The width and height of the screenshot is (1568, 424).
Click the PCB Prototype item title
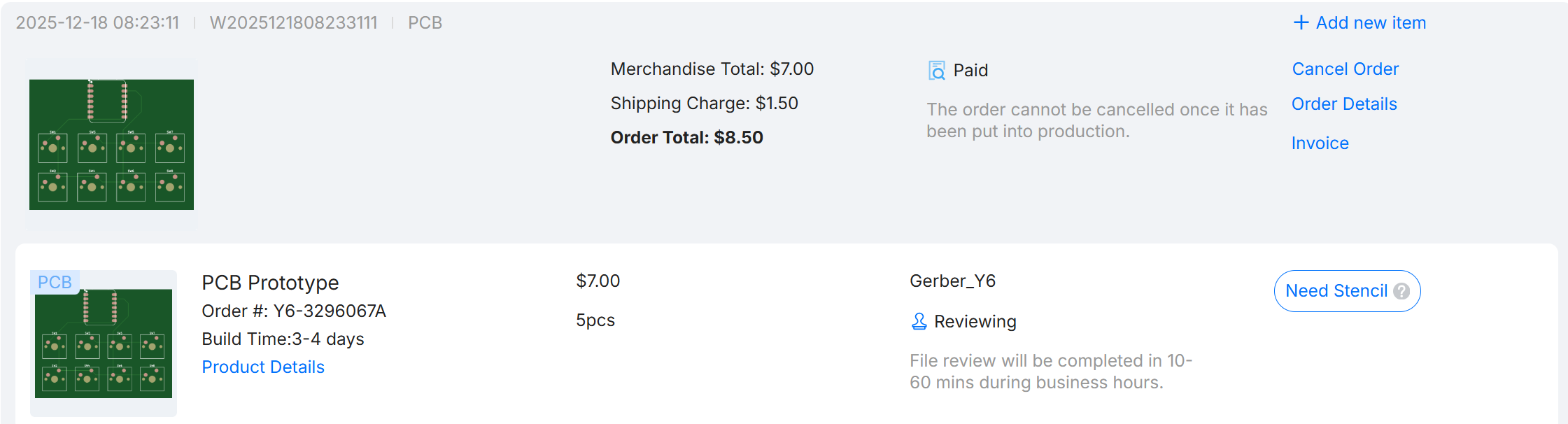(270, 283)
